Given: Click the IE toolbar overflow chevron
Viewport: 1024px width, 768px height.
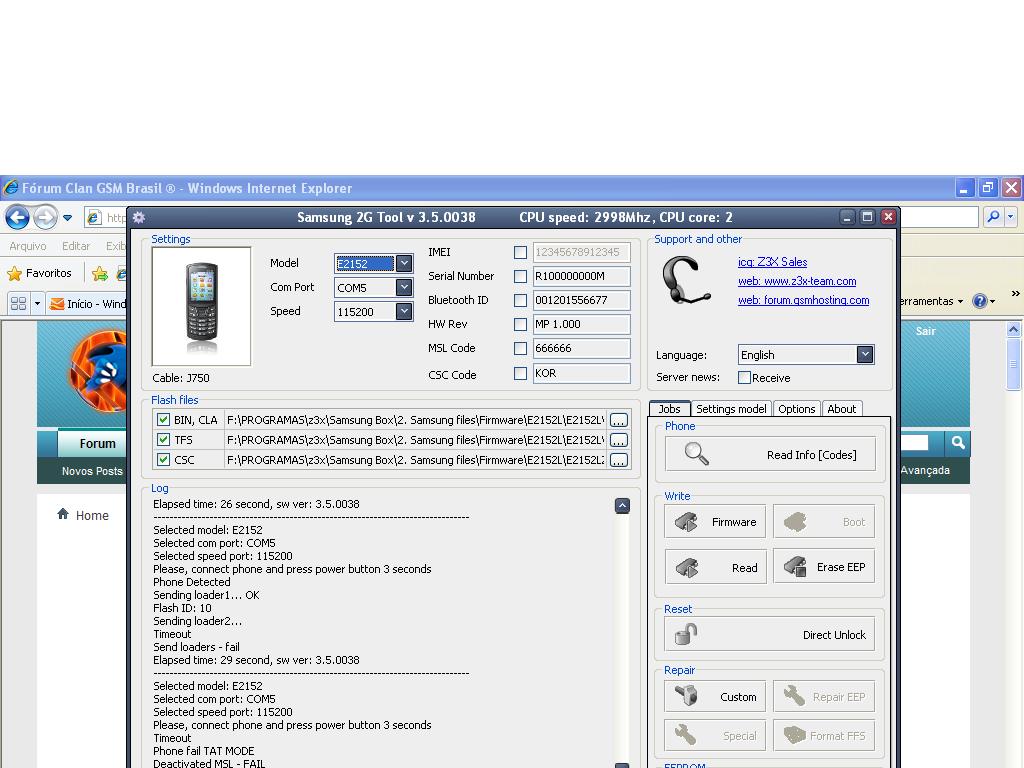Looking at the screenshot, I should [1015, 293].
